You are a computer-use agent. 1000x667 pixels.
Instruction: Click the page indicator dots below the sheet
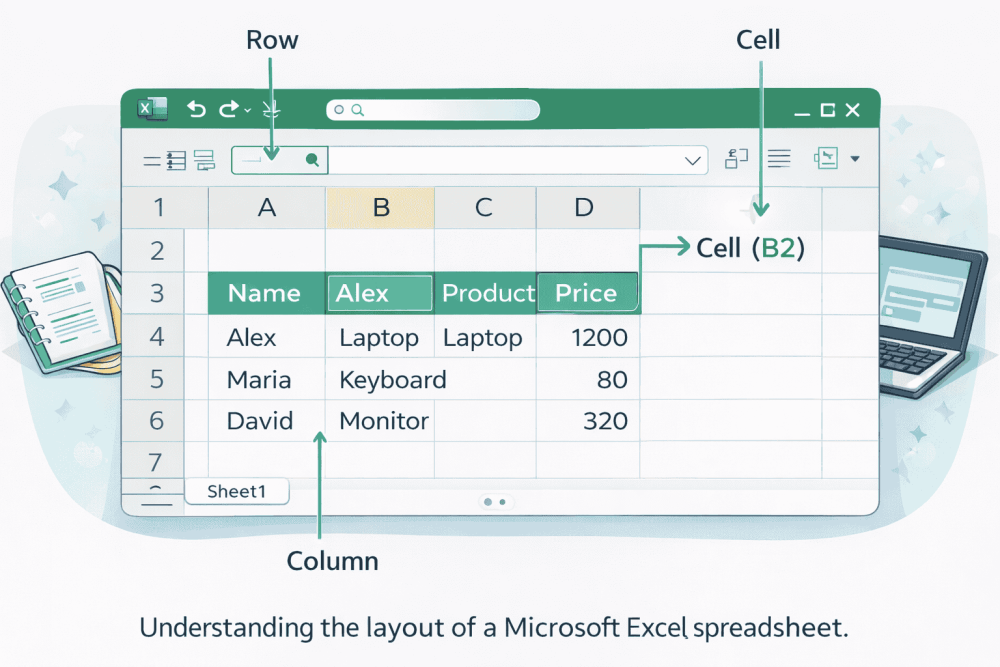click(x=495, y=502)
